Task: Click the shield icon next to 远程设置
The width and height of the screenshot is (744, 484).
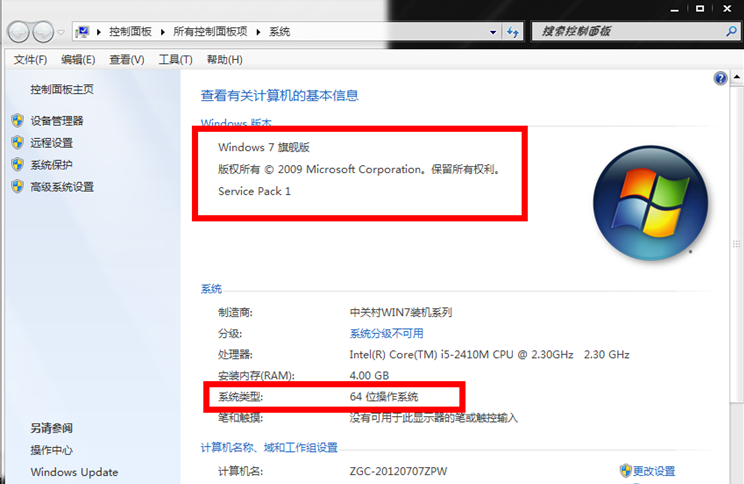Action: [x=17, y=142]
